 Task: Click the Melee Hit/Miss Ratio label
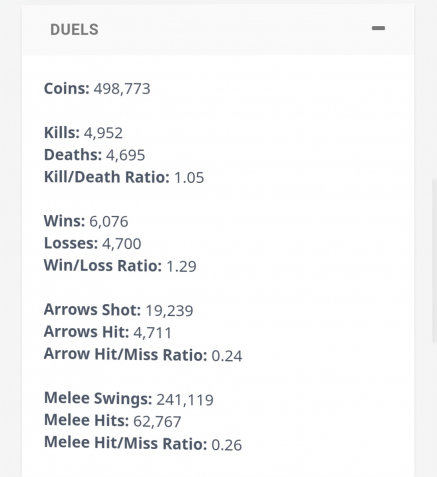(x=126, y=443)
